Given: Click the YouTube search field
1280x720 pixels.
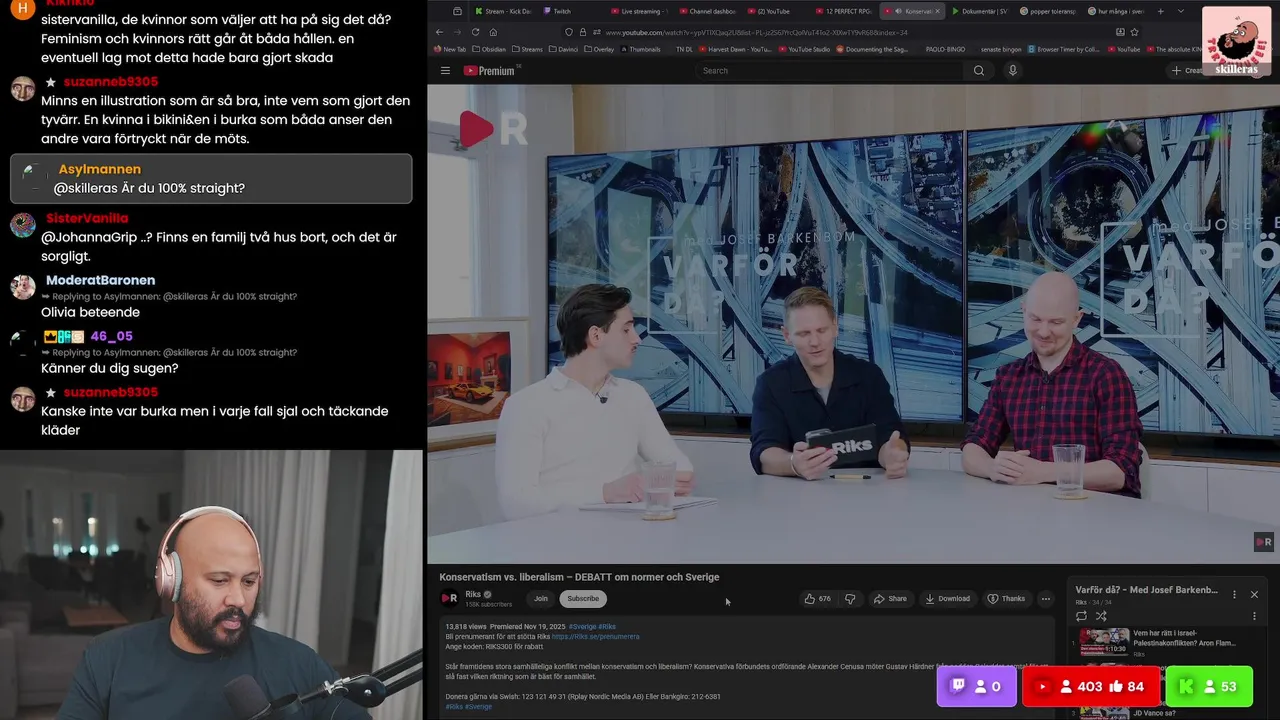Looking at the screenshot, I should pyautogui.click(x=830, y=71).
